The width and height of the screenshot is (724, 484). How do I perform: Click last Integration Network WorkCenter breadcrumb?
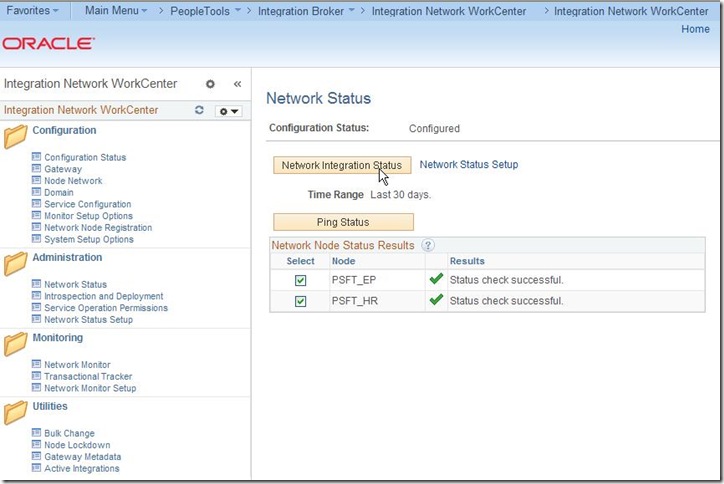pyautogui.click(x=631, y=11)
